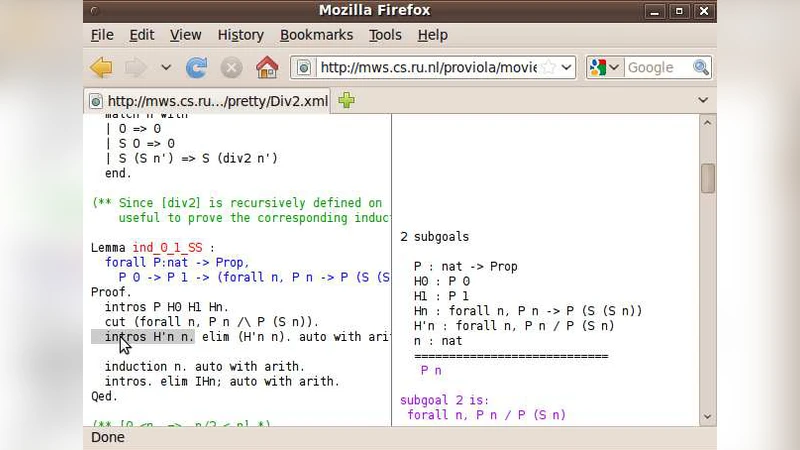Click the Stop loading button

[231, 67]
